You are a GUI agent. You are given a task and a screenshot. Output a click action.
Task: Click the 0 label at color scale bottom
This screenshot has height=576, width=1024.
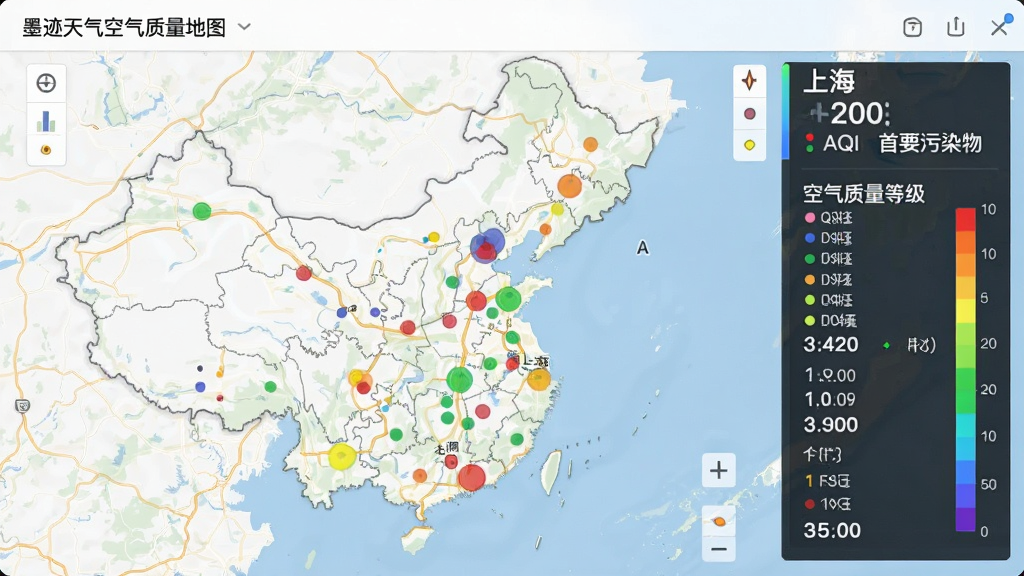point(984,531)
